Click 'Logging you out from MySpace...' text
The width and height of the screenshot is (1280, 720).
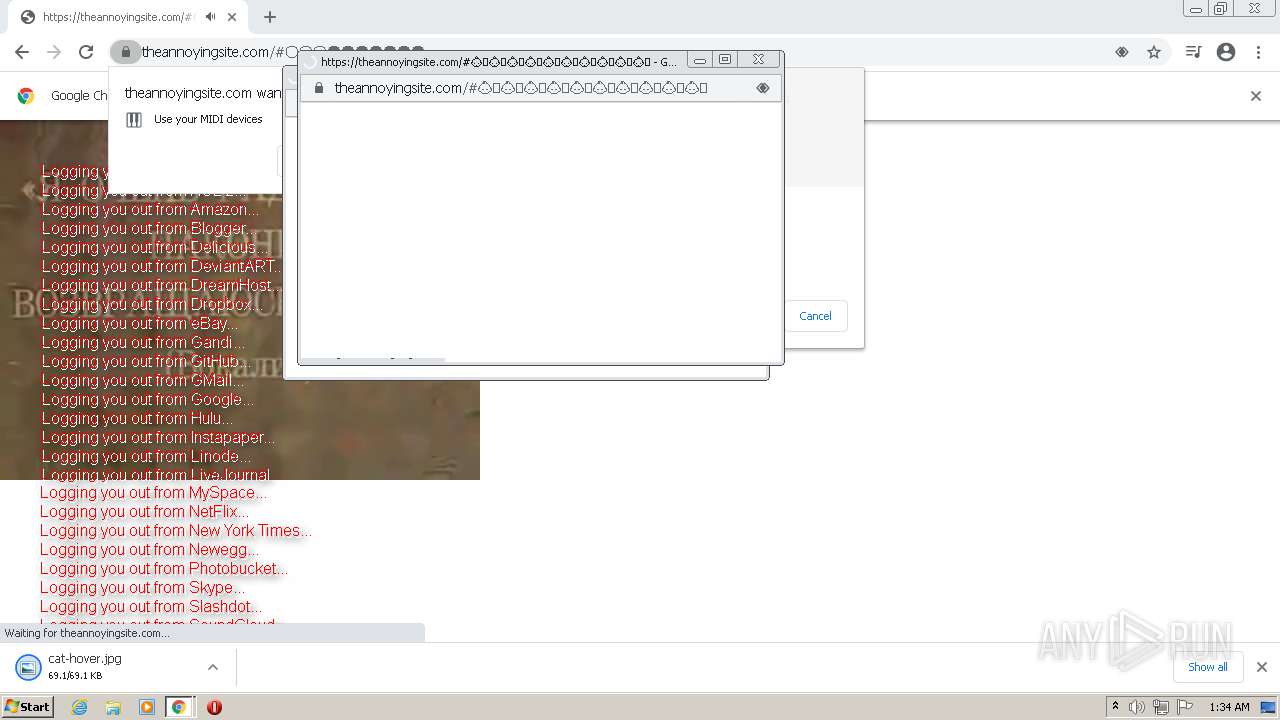click(153, 492)
